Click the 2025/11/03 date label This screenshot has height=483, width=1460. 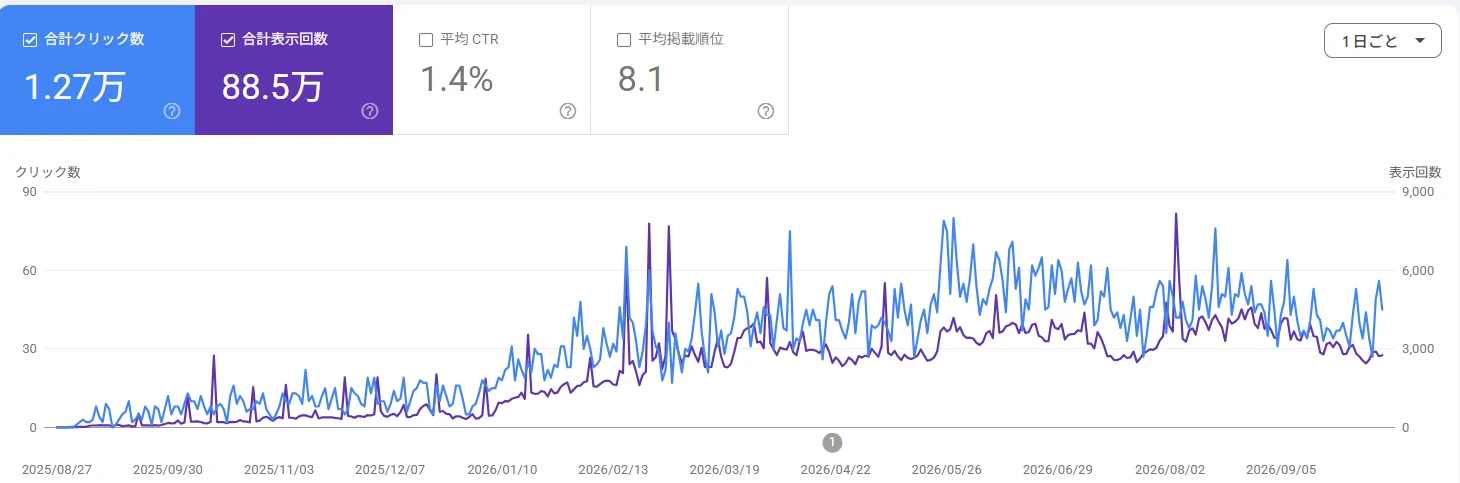(x=280, y=468)
